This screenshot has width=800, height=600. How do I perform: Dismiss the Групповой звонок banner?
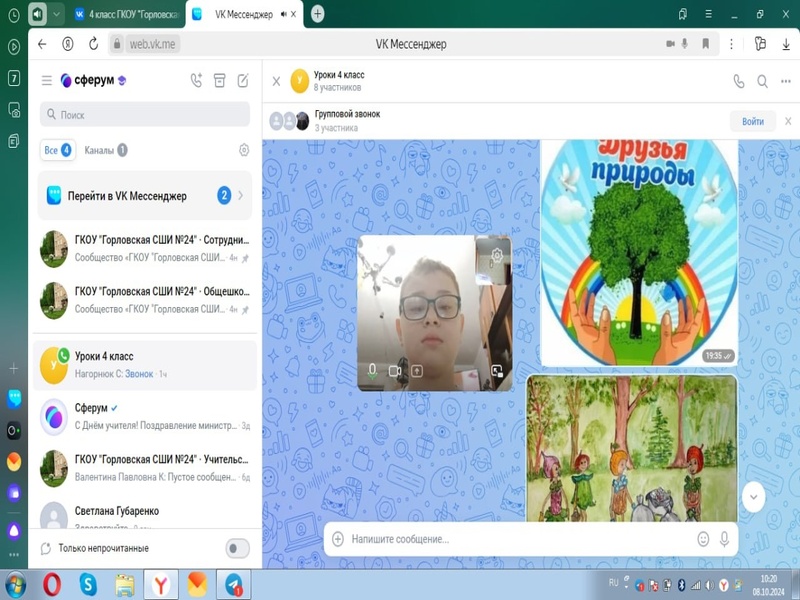tap(788, 121)
